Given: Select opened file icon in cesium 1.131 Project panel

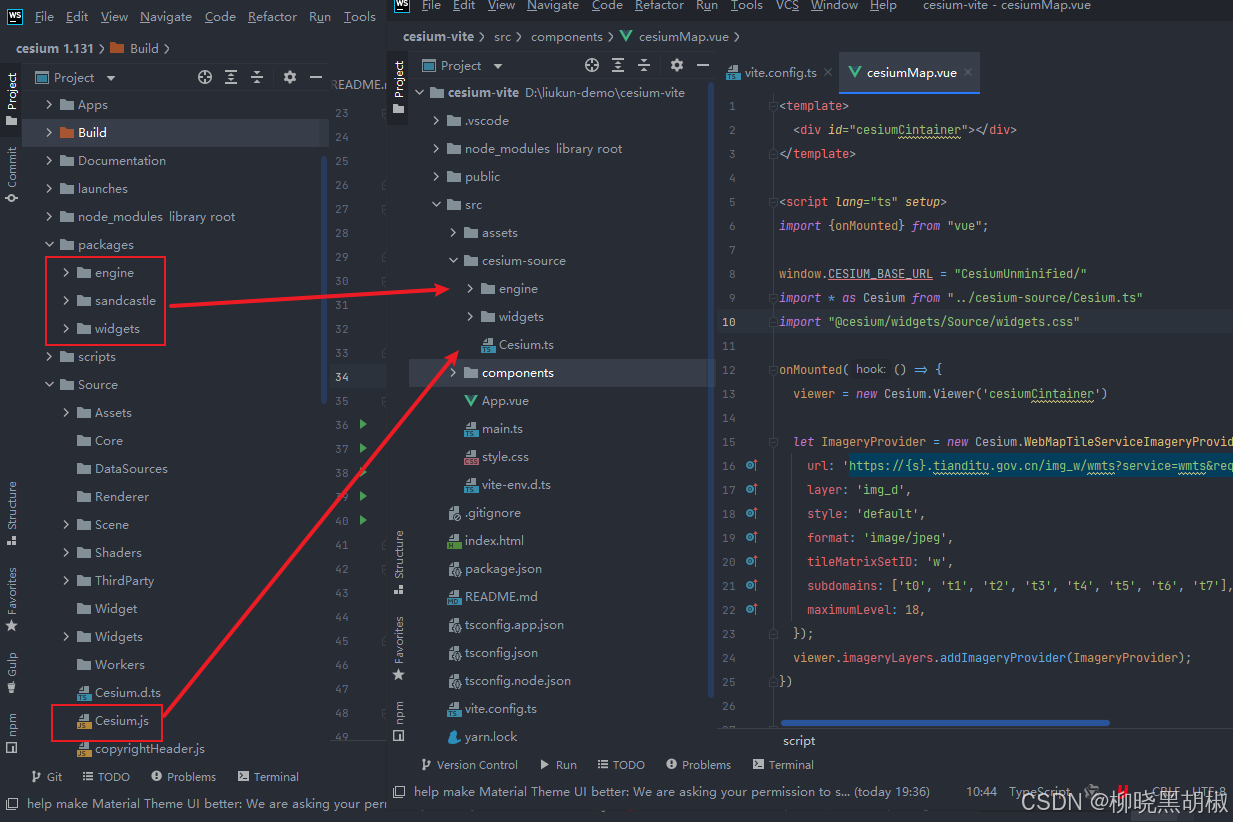Looking at the screenshot, I should pyautogui.click(x=205, y=77).
